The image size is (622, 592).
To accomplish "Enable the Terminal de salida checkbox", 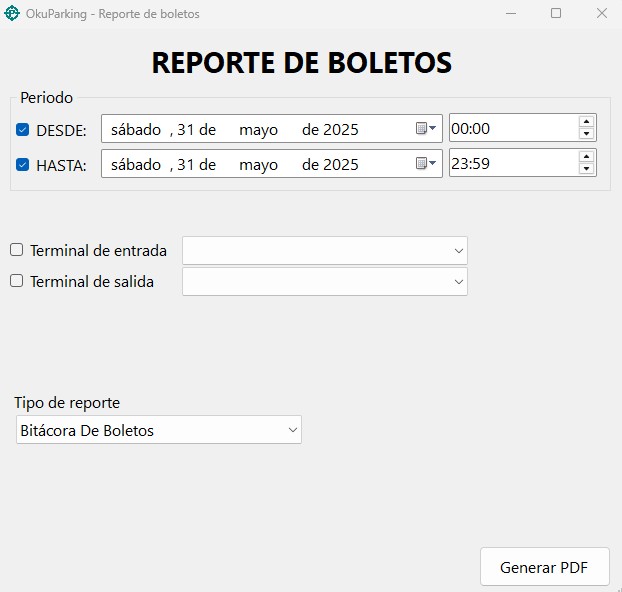I will [17, 281].
